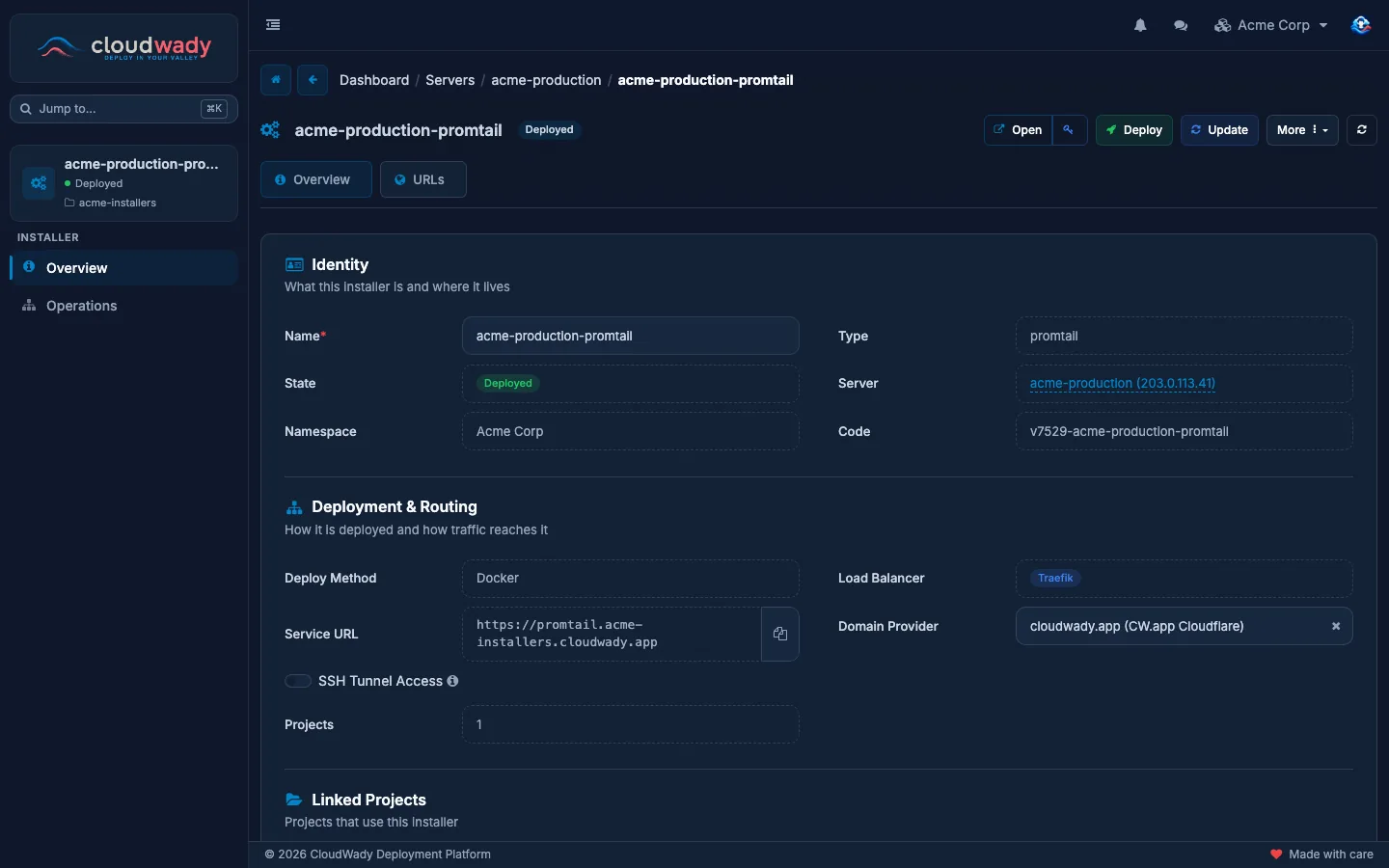Open Operations in the sidebar
Screen dimensions: 1389x868
(x=123, y=306)
